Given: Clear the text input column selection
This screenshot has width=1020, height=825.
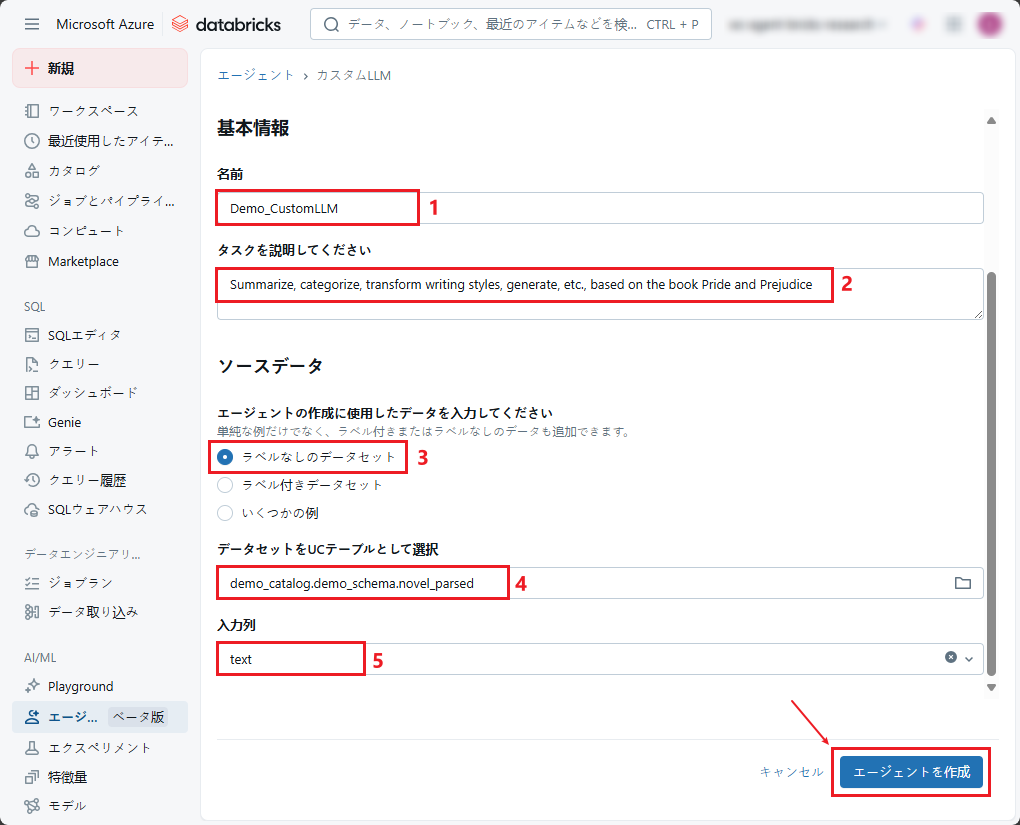Looking at the screenshot, I should click(951, 658).
